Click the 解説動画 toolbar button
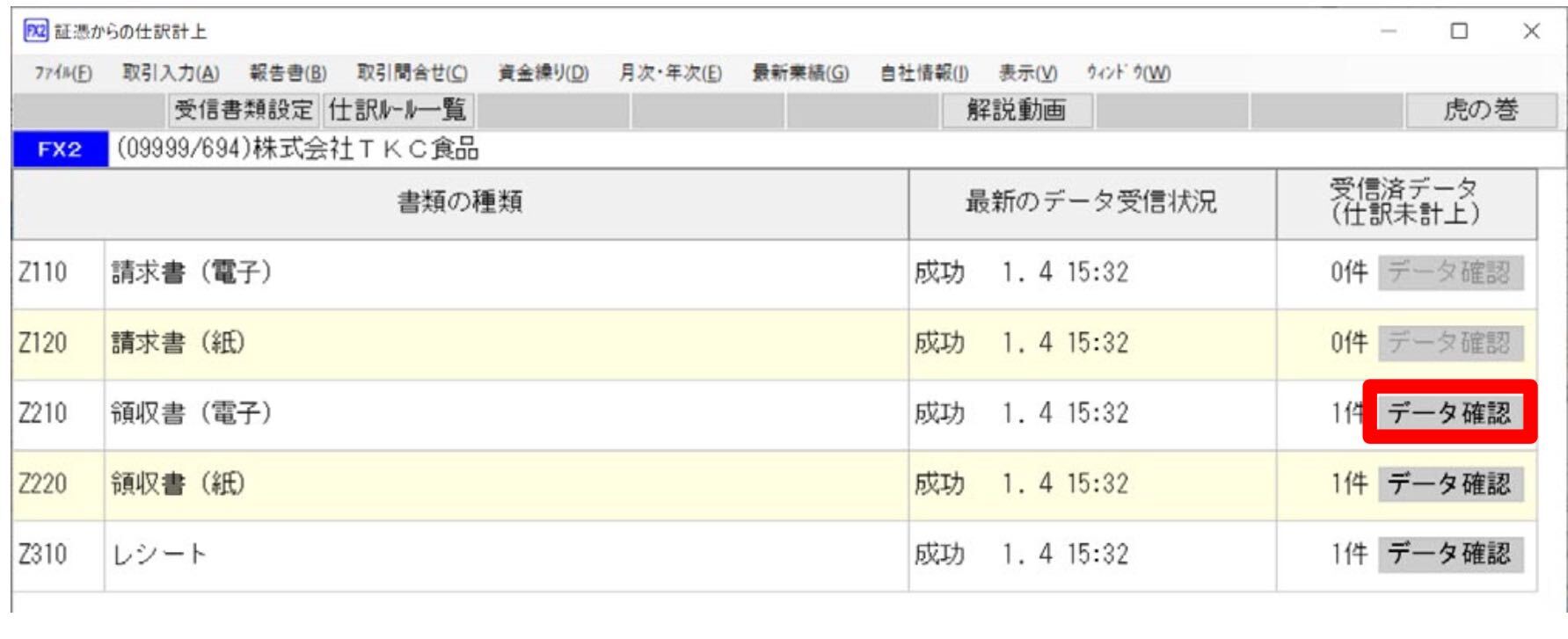This screenshot has width=1568, height=639. tap(1017, 111)
